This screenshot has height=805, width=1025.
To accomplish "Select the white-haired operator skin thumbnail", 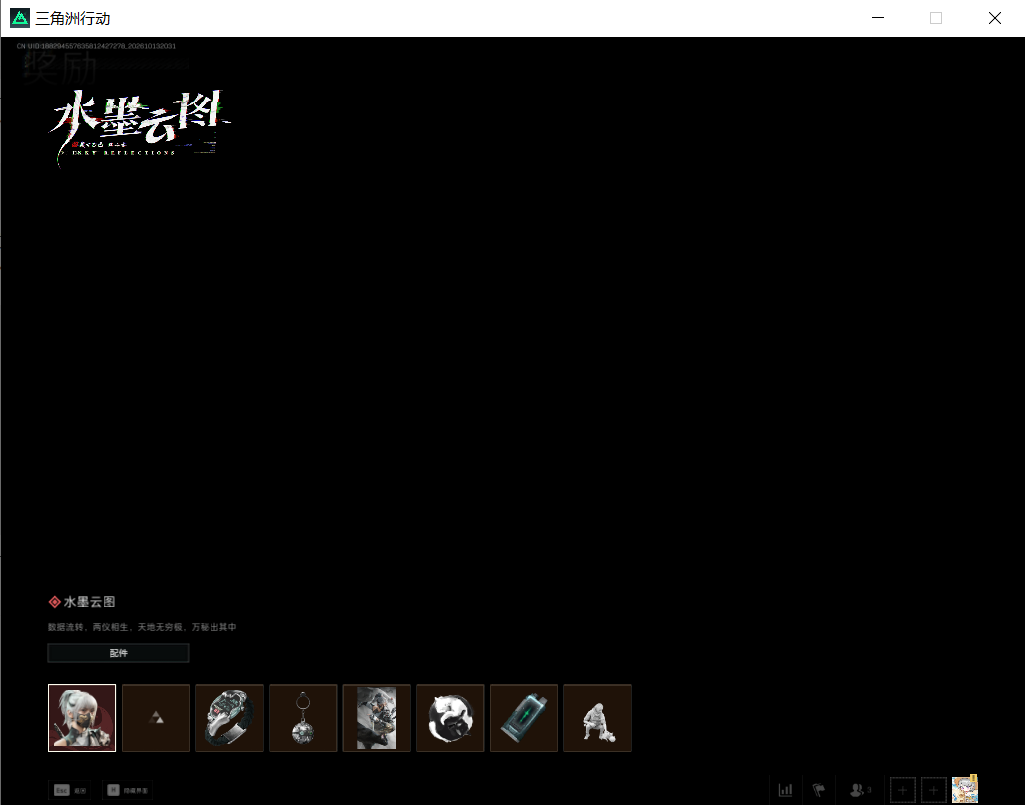I will [x=82, y=718].
